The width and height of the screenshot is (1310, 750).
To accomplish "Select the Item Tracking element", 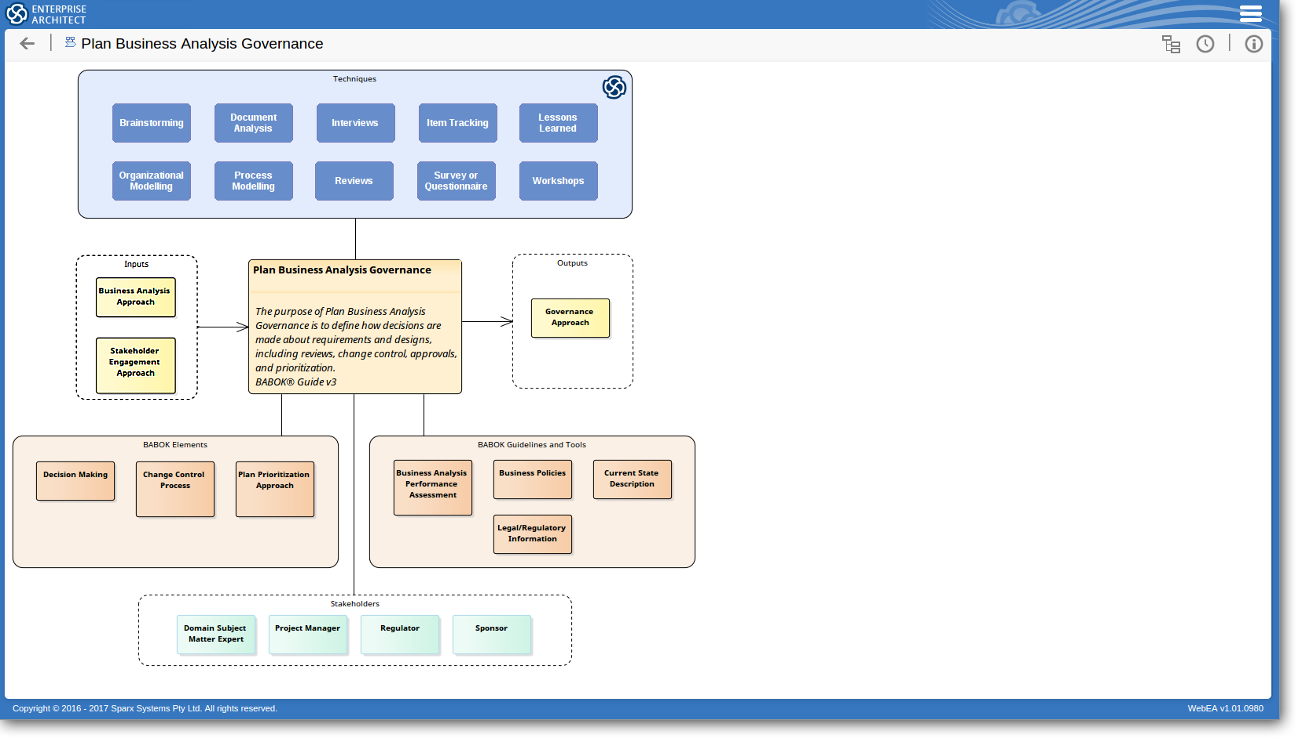I will tap(457, 123).
